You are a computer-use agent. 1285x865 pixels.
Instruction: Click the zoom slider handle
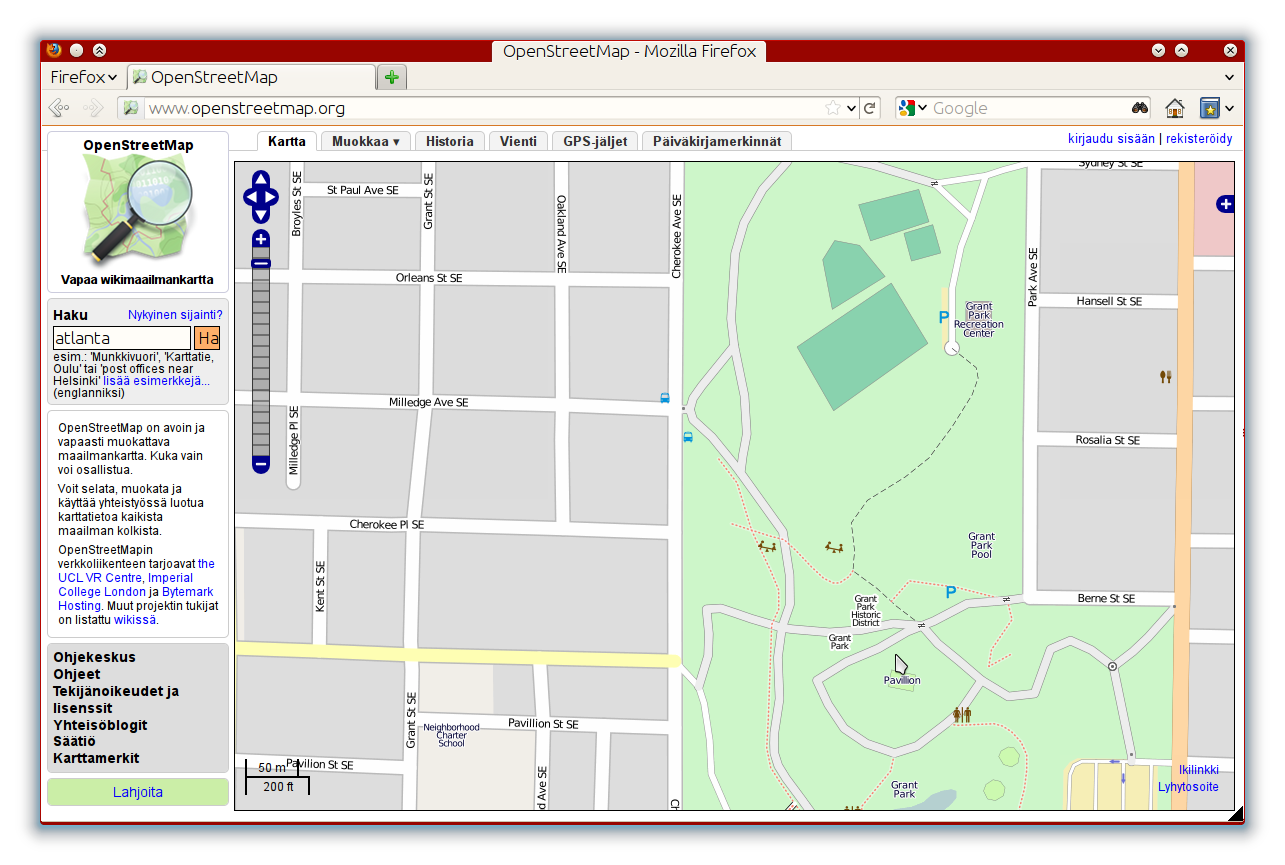click(x=261, y=263)
